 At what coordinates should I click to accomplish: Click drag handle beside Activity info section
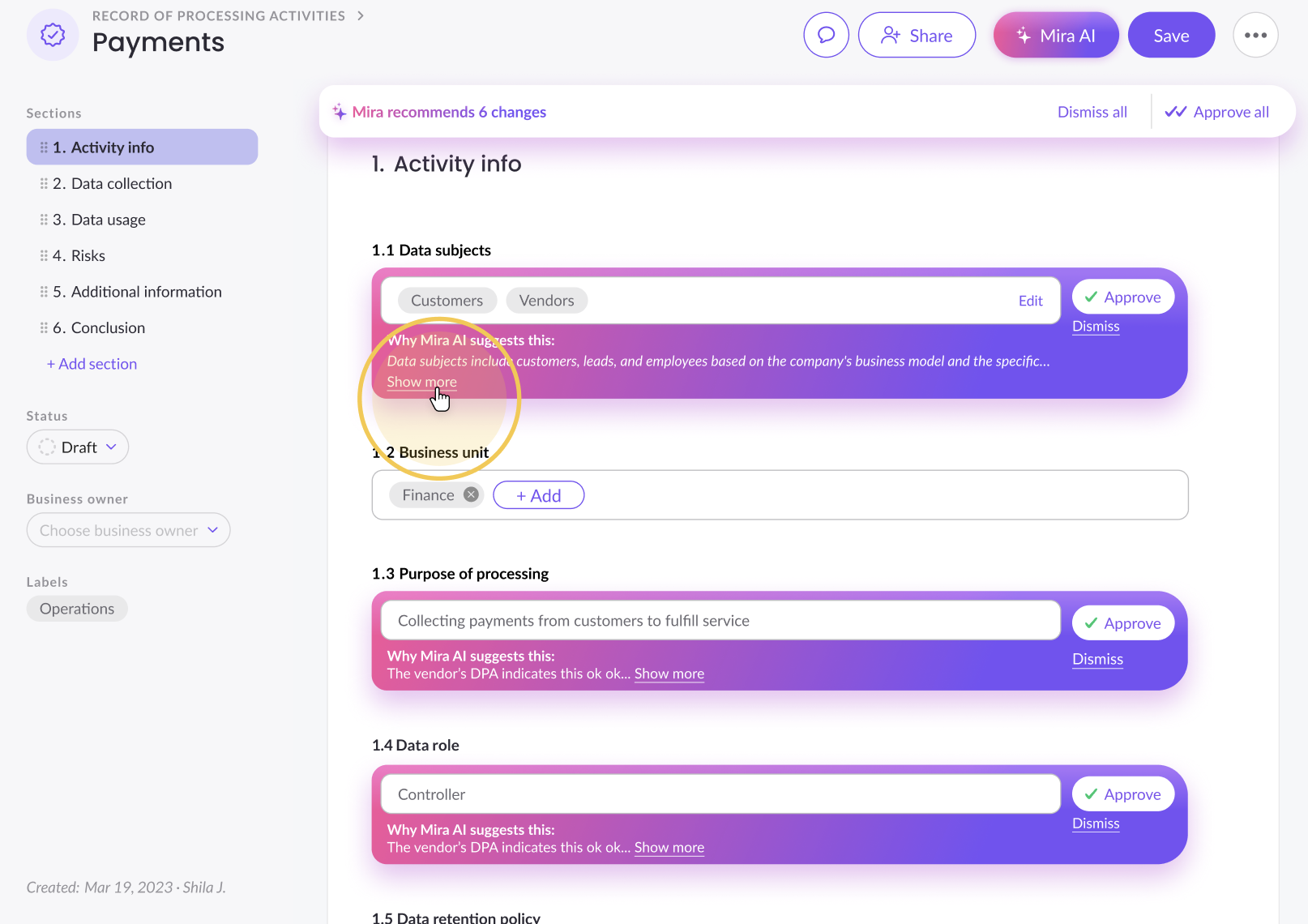[x=44, y=148]
